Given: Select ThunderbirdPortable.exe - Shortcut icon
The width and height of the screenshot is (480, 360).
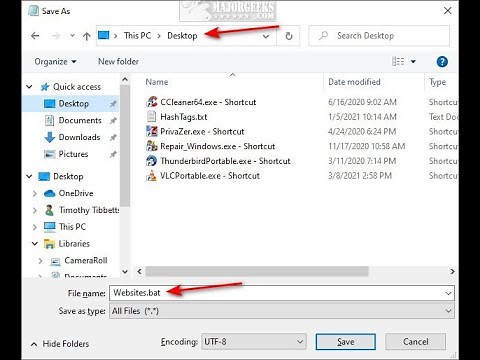Looking at the screenshot, I should point(152,161).
